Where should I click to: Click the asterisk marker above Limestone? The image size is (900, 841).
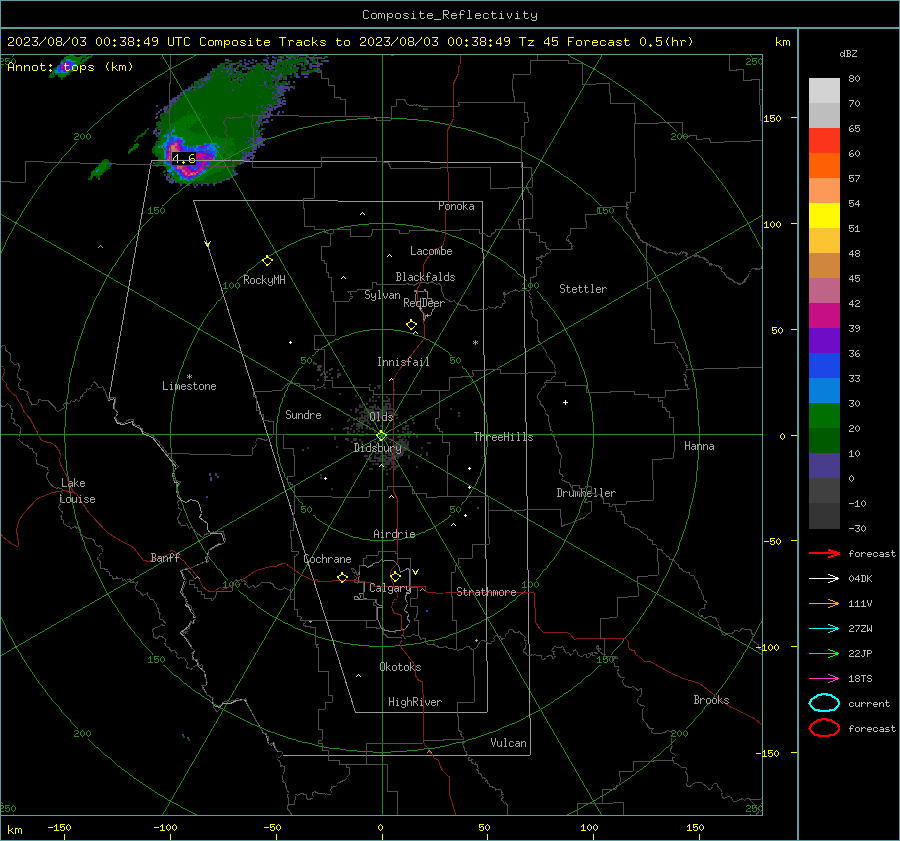189,377
